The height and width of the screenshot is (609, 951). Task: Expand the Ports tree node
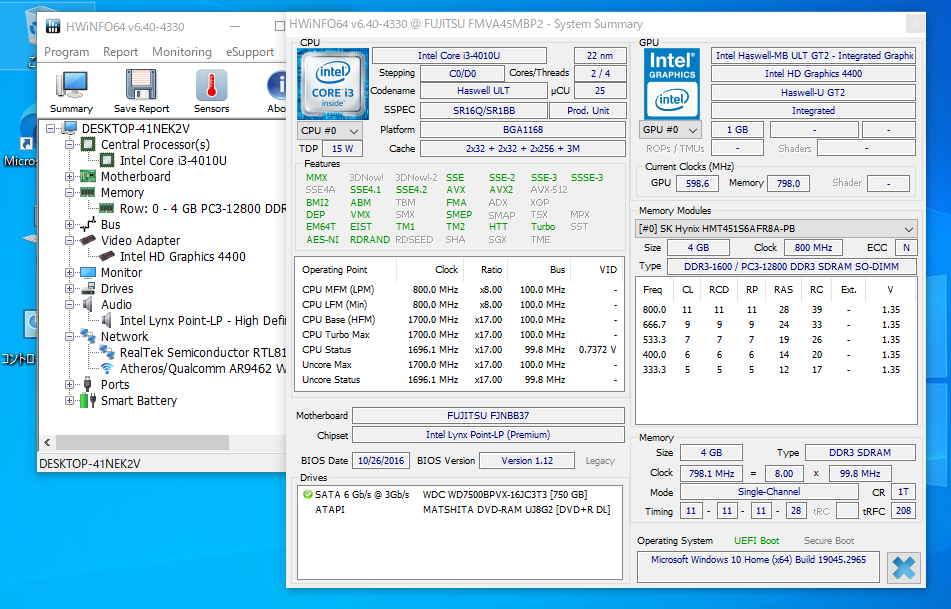[69, 384]
